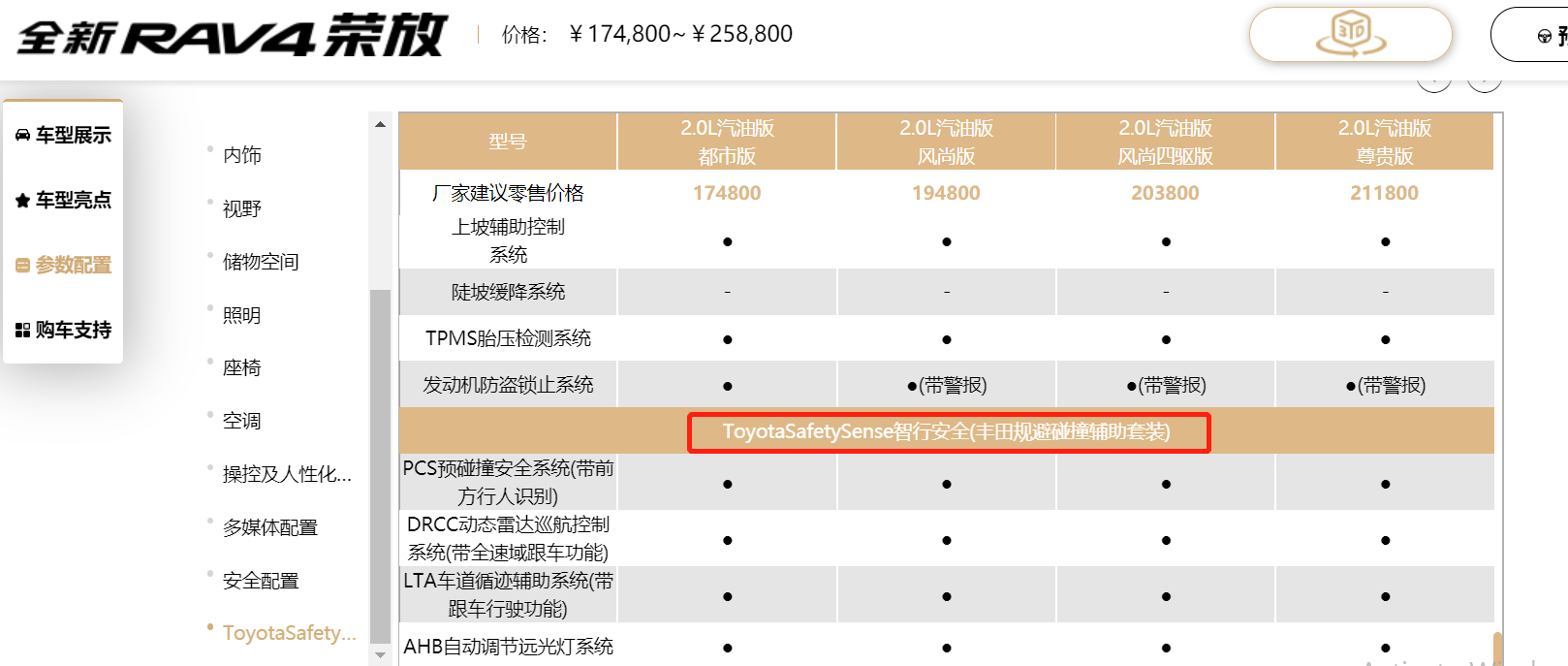
Task: Click ●(带警报) in the 尊贵版 column
Action: point(1385,385)
